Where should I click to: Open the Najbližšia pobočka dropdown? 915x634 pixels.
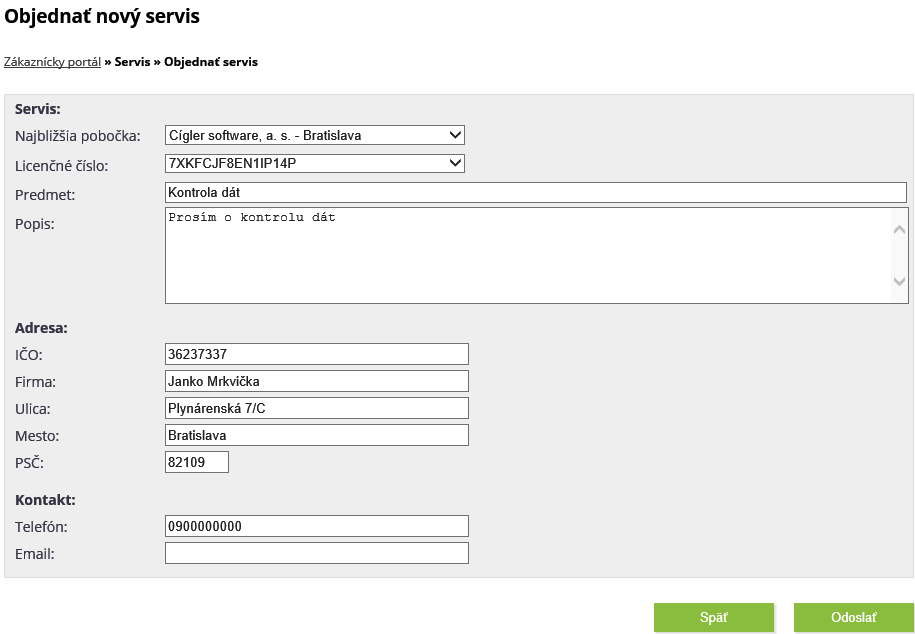(315, 135)
